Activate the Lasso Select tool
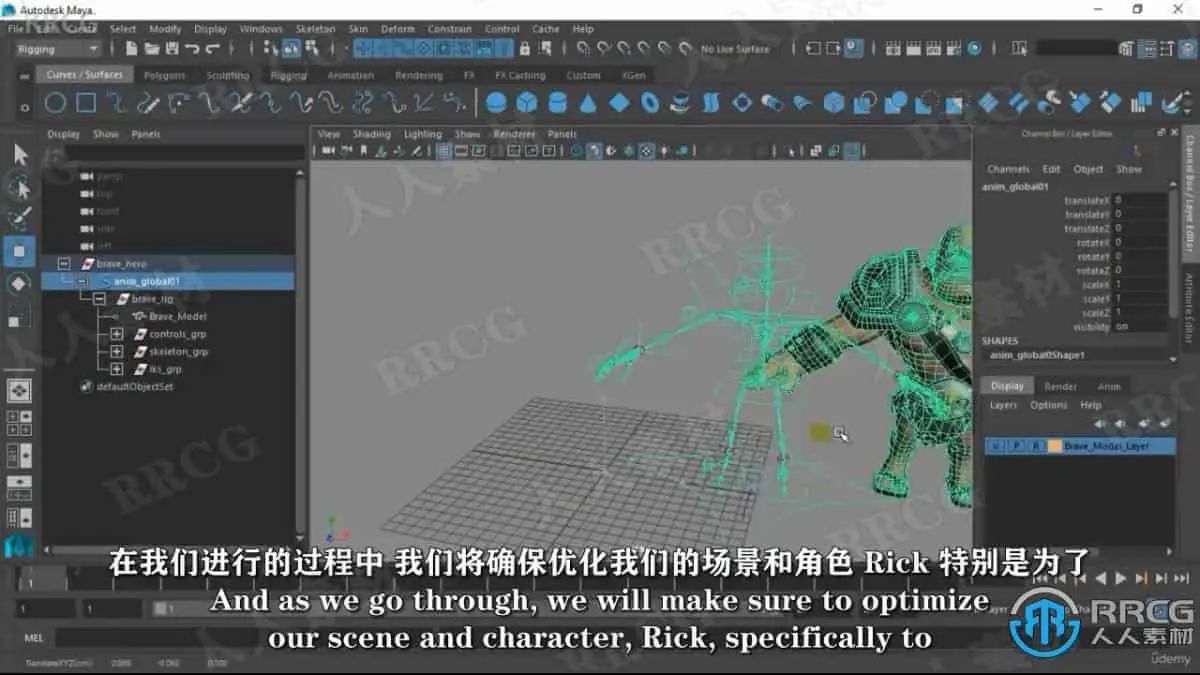This screenshot has height=675, width=1200. [20, 188]
